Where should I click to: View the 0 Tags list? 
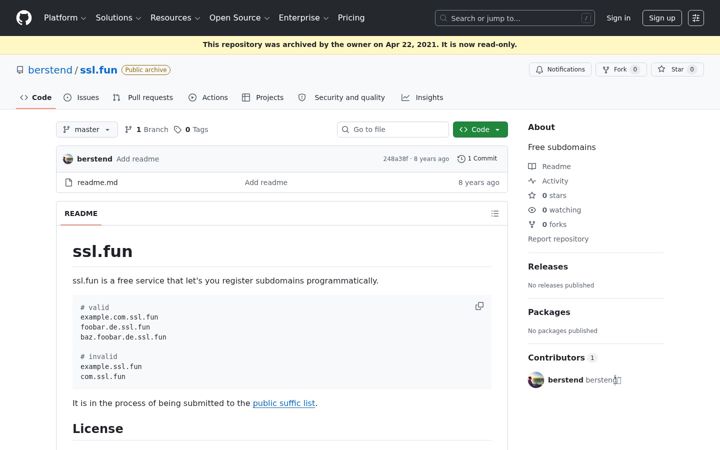click(x=191, y=129)
